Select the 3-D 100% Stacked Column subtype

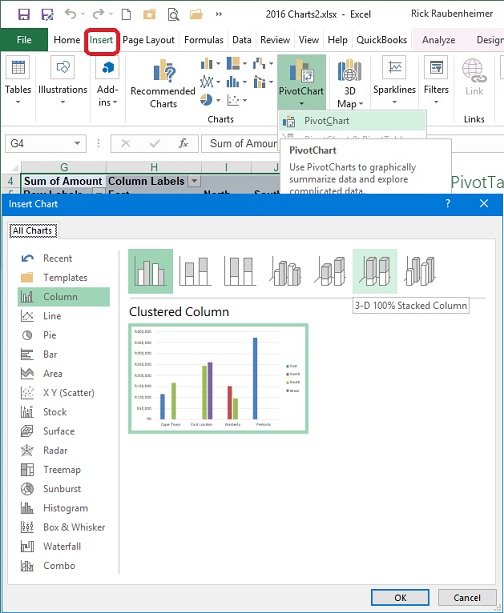click(x=375, y=271)
